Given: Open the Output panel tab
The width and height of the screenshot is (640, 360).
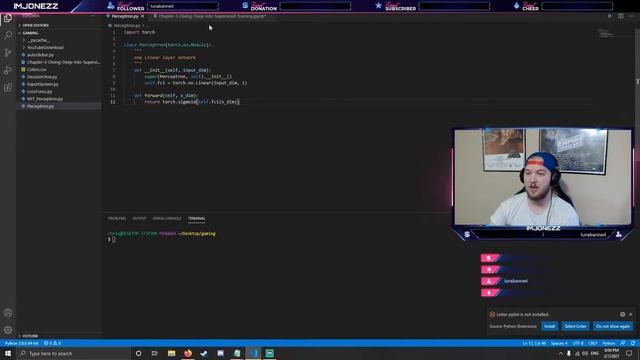Looking at the screenshot, I should pyautogui.click(x=139, y=218).
